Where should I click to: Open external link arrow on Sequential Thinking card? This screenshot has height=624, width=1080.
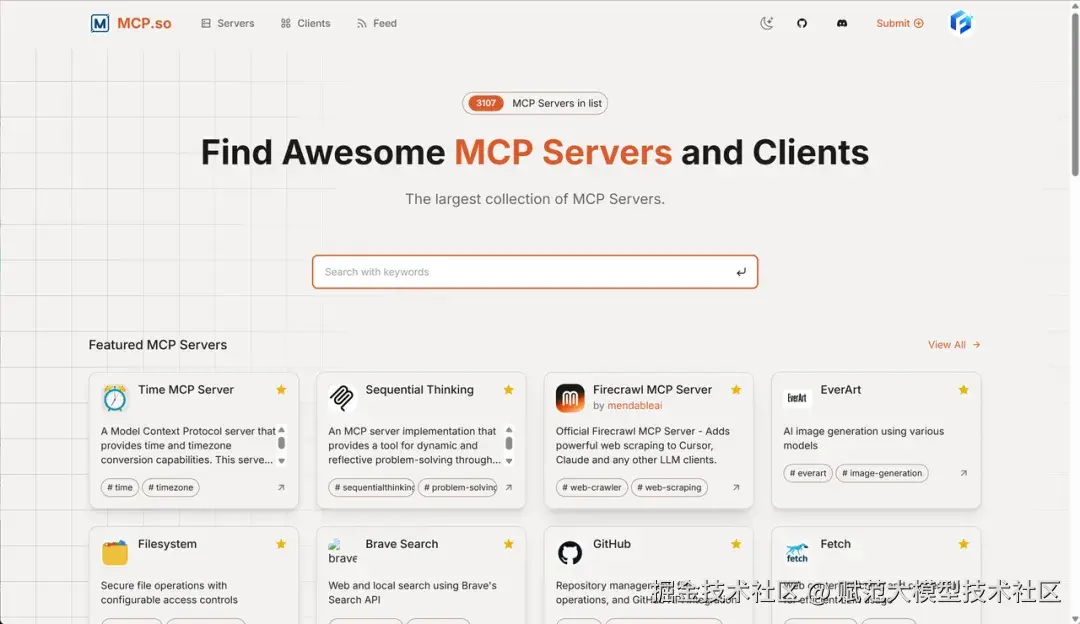click(x=508, y=488)
